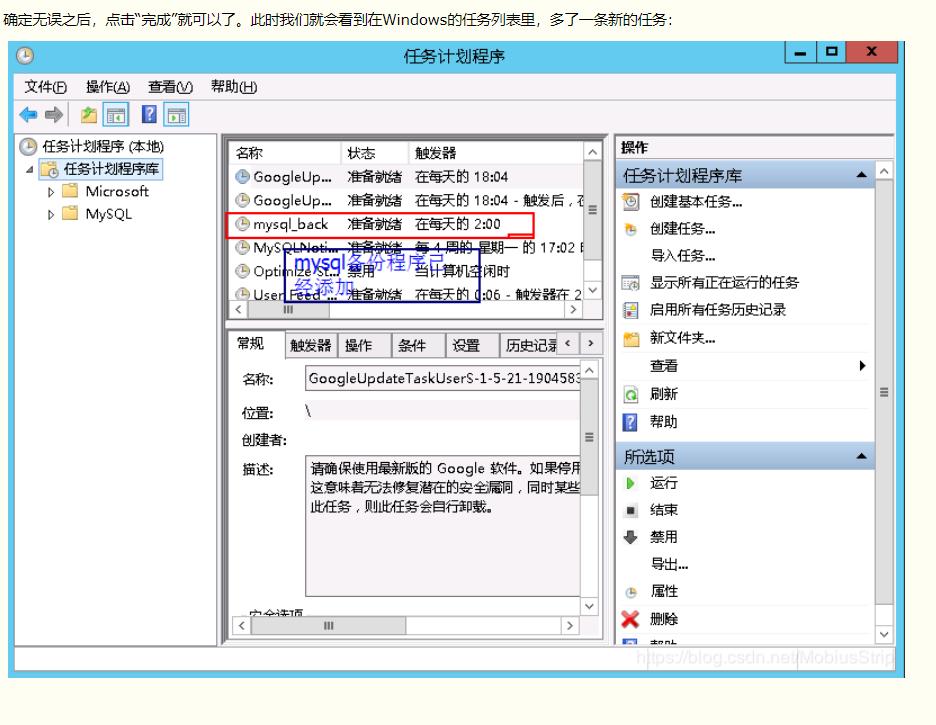Switch to the 历史记录 tab

coord(528,345)
